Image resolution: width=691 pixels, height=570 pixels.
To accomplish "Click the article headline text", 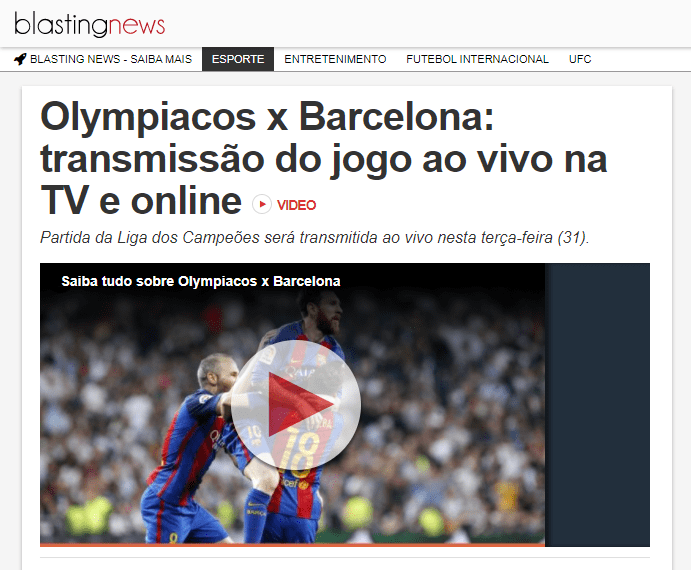I will coord(324,159).
